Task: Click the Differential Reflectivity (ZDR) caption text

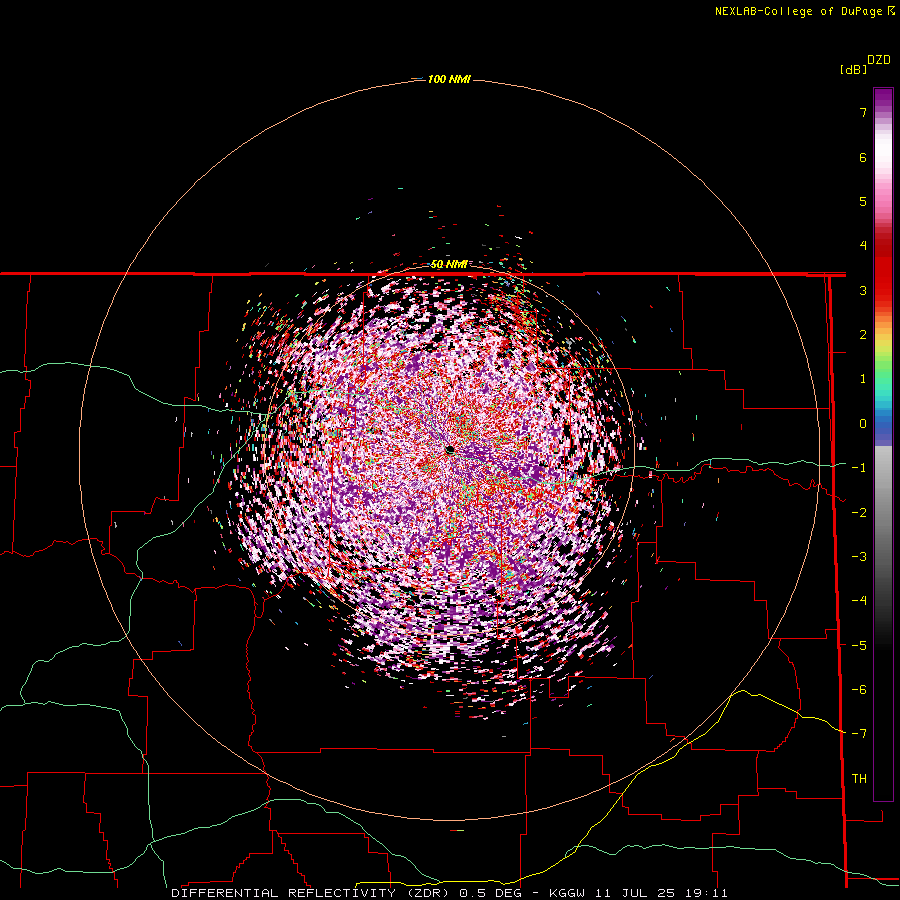Action: 312,893
